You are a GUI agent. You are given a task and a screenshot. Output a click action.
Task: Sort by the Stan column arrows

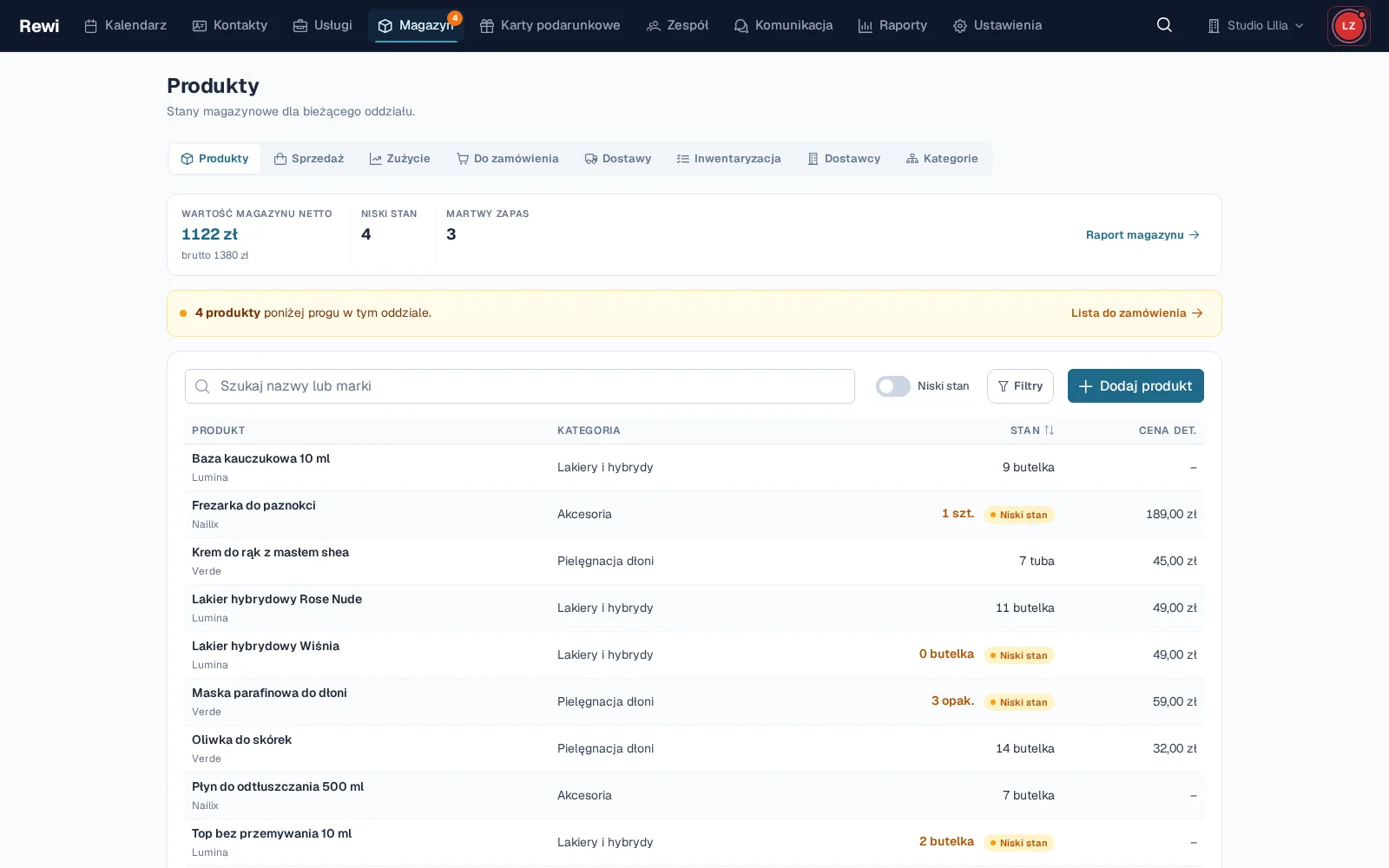[x=1049, y=431]
